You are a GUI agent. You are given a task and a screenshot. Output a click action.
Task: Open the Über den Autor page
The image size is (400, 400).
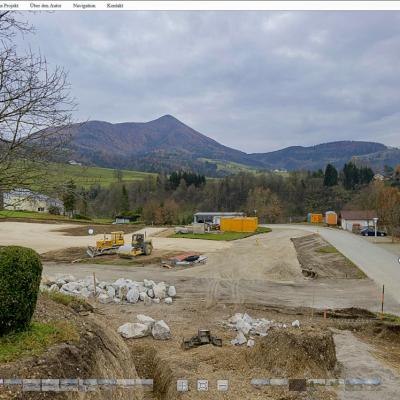pos(45,6)
